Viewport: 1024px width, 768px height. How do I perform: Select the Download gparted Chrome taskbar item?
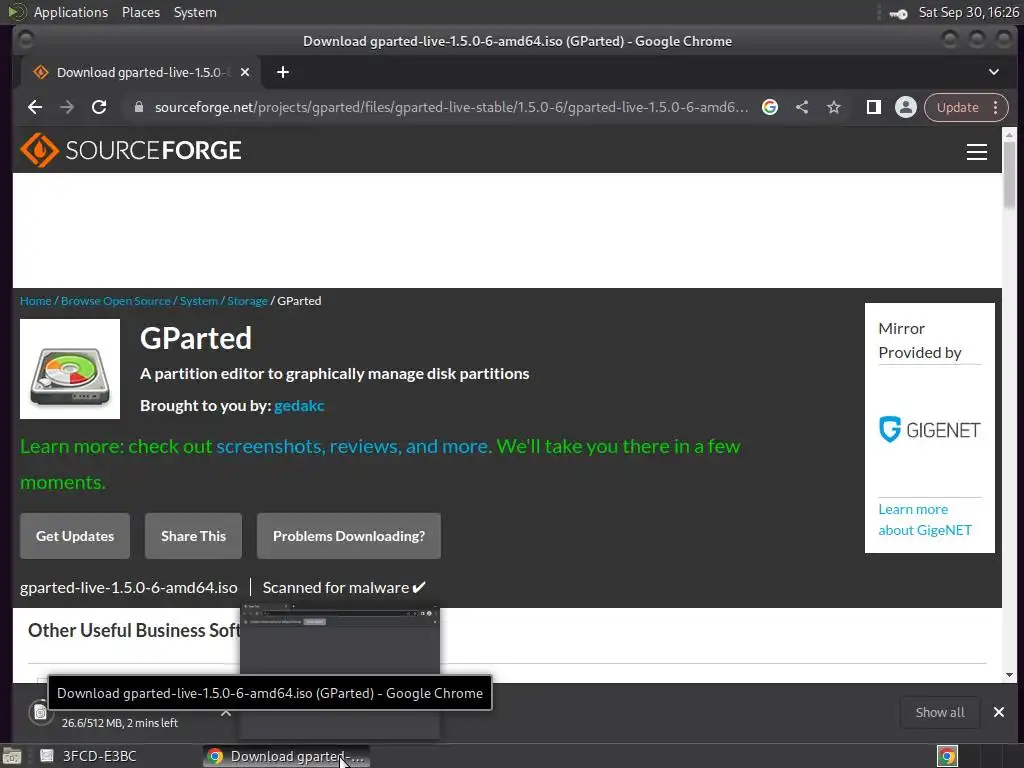tap(286, 756)
